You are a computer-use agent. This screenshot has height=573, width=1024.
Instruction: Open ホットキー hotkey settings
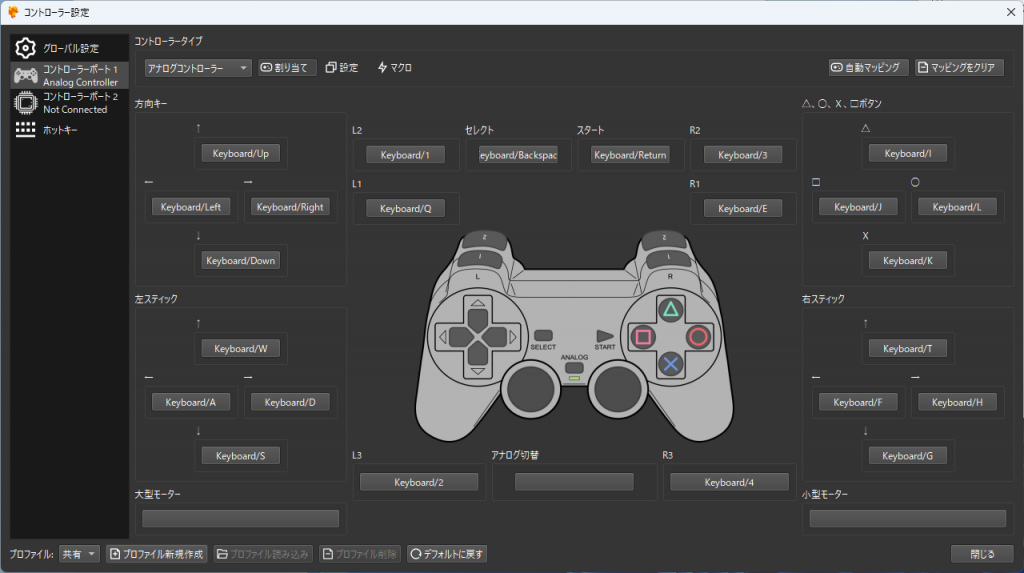(x=69, y=129)
